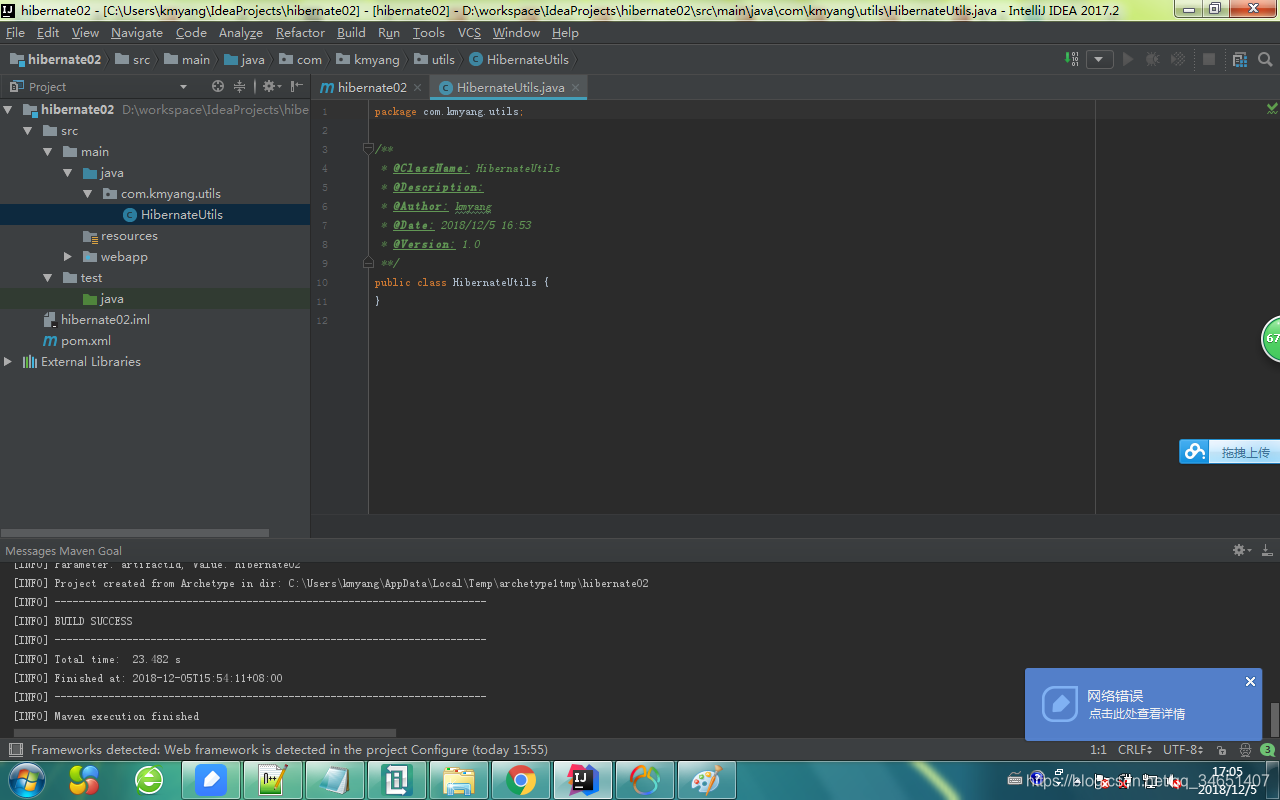Screen dimensions: 1280x800
Task: Collapse the test folder arrow
Action: point(48,278)
